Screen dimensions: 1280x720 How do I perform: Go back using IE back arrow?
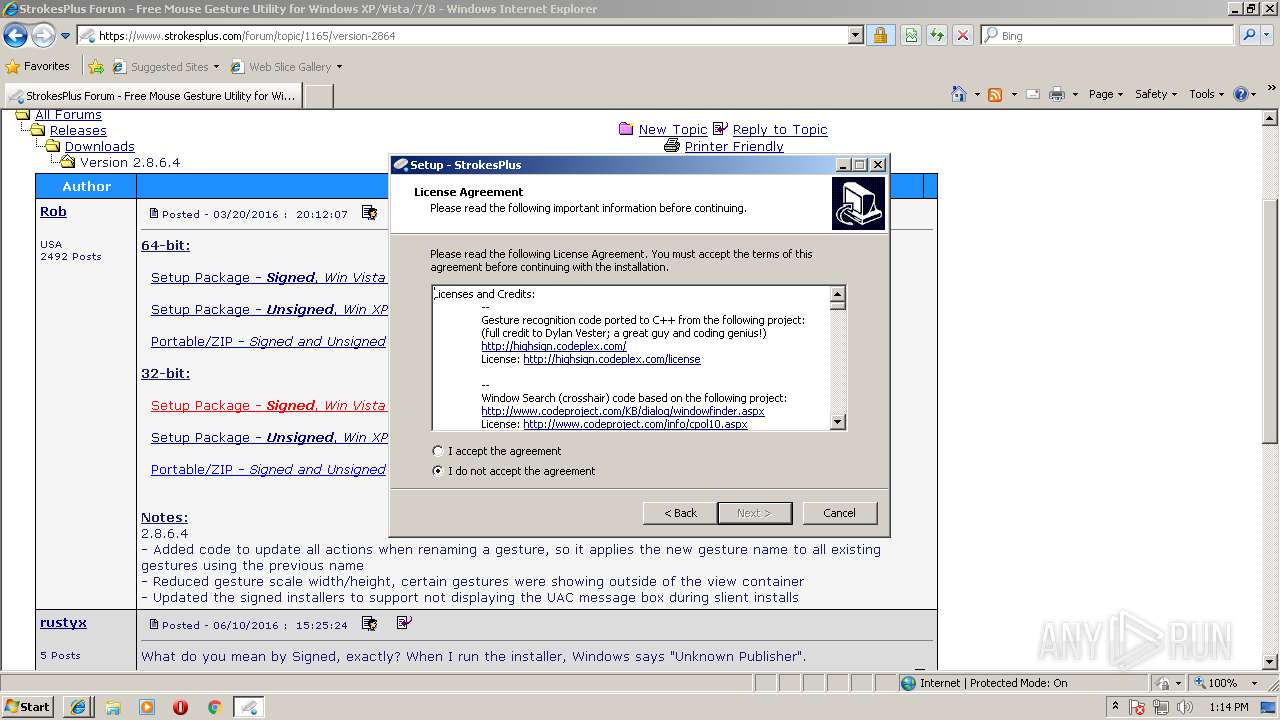click(15, 36)
